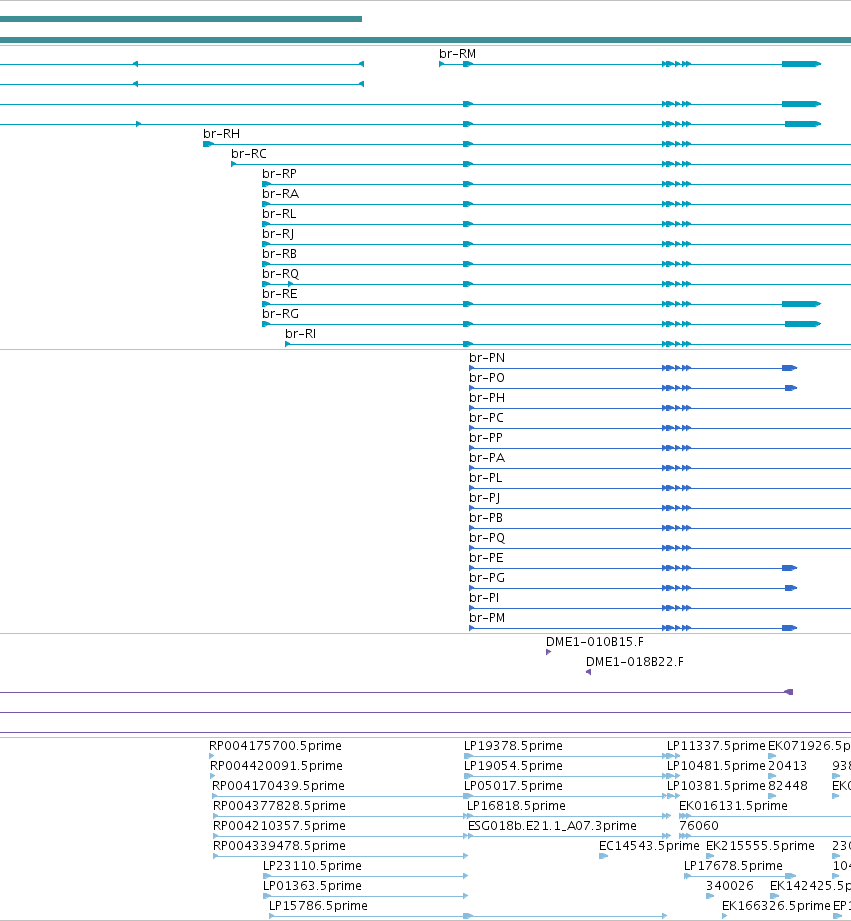Select EK166326.5prime read
851x921 pixels.
point(776,906)
